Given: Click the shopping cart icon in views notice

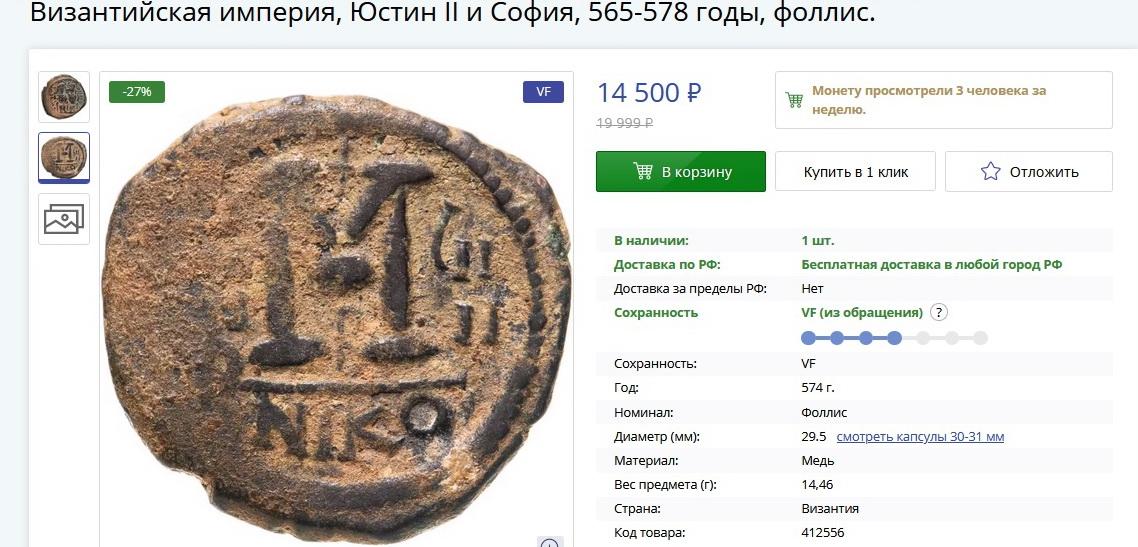Looking at the screenshot, I should coord(795,100).
